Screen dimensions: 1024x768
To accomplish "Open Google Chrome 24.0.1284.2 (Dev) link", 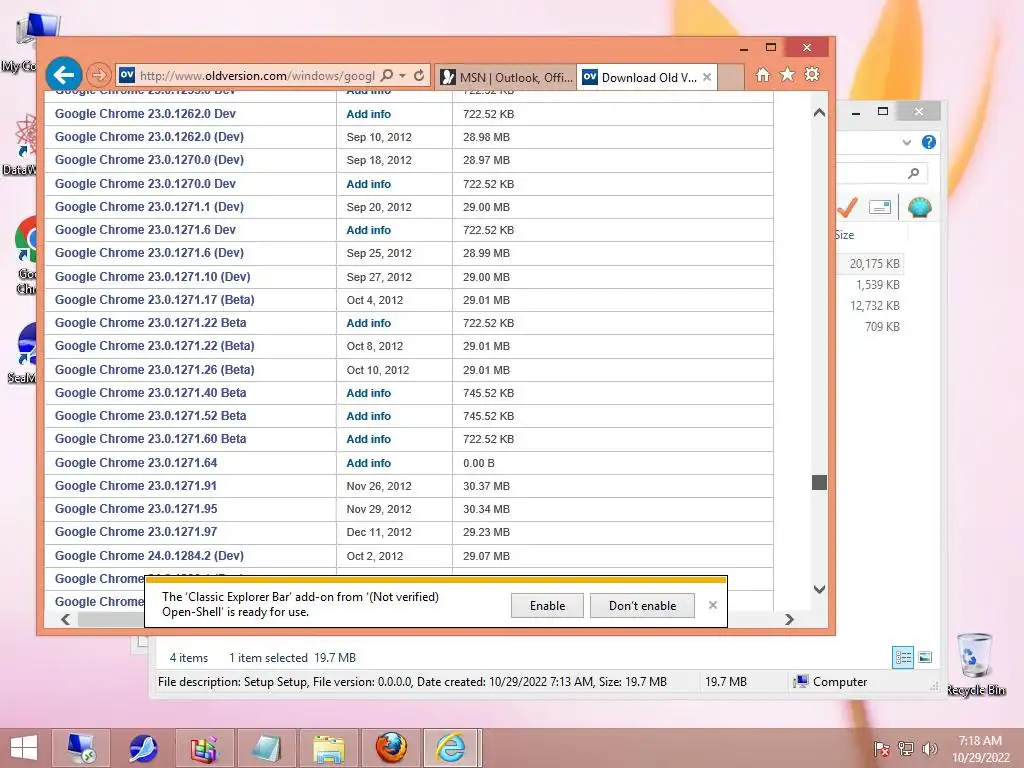I will click(149, 556).
